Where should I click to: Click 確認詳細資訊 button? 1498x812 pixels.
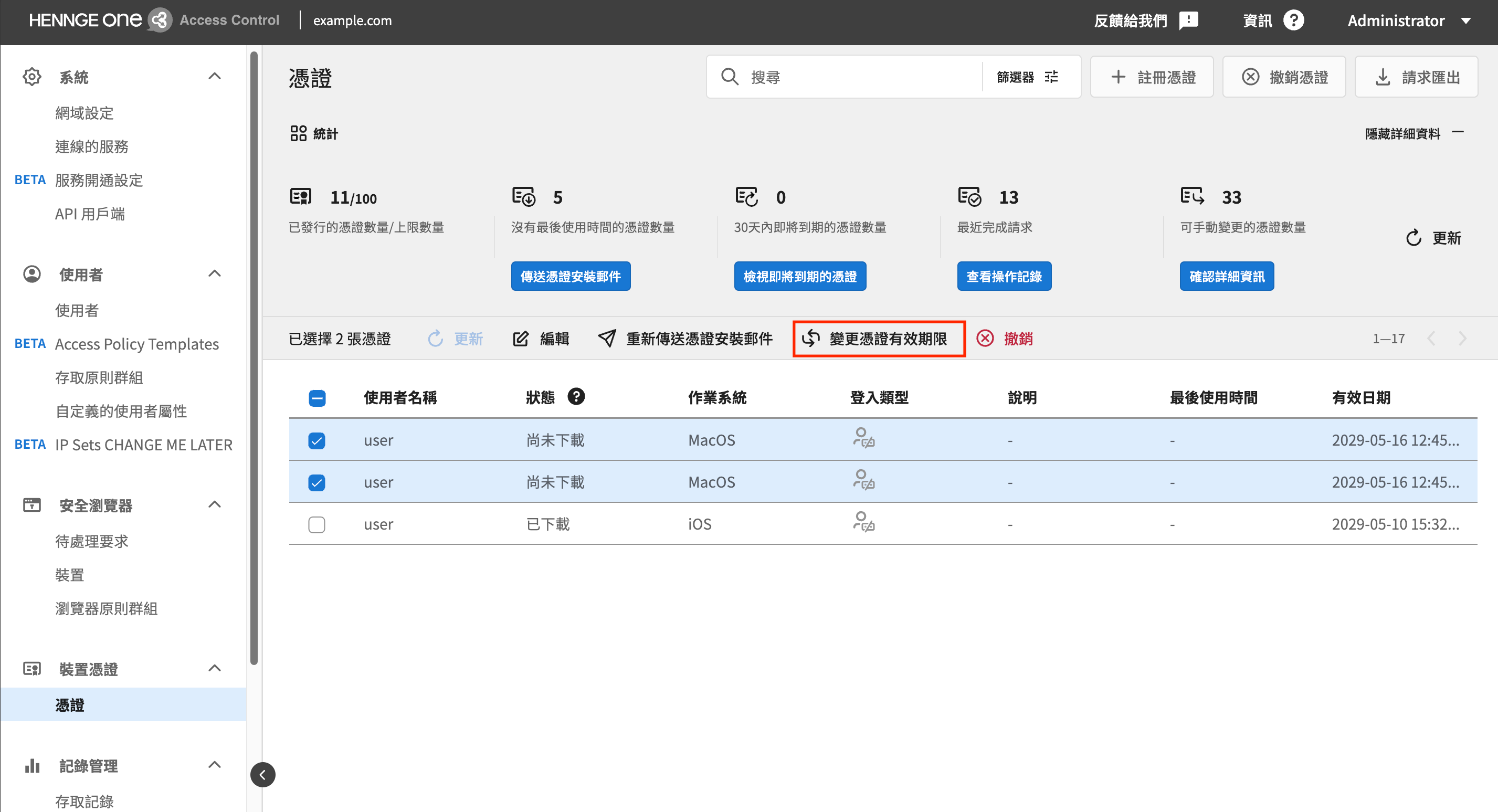[1227, 276]
